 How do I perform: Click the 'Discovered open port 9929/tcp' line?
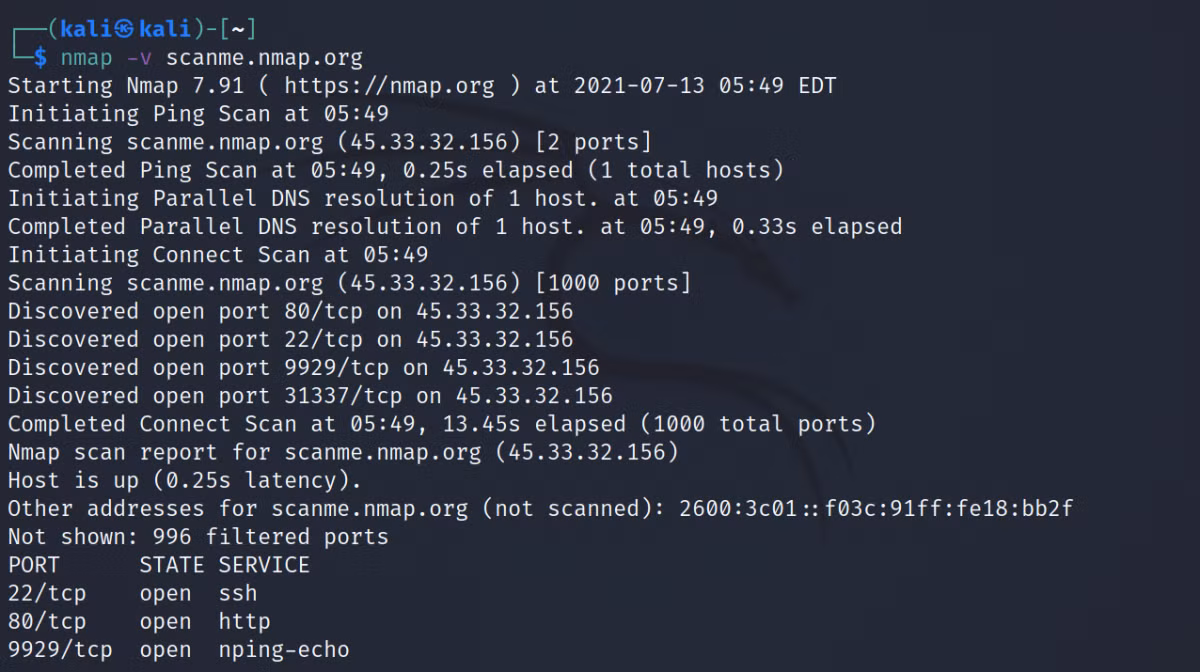click(x=304, y=367)
